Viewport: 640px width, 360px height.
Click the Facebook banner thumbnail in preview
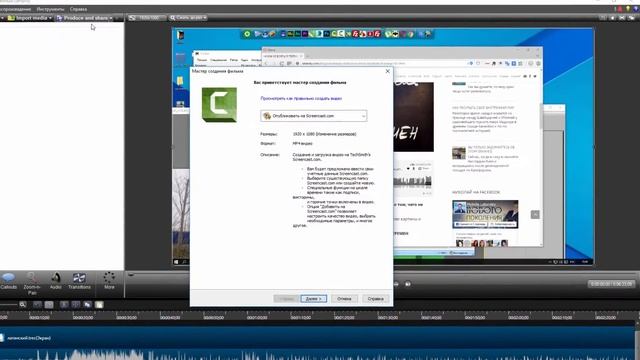485,214
